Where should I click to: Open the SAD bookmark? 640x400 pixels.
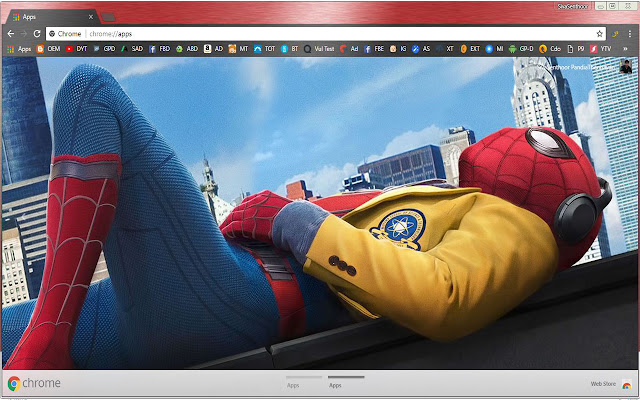point(132,49)
